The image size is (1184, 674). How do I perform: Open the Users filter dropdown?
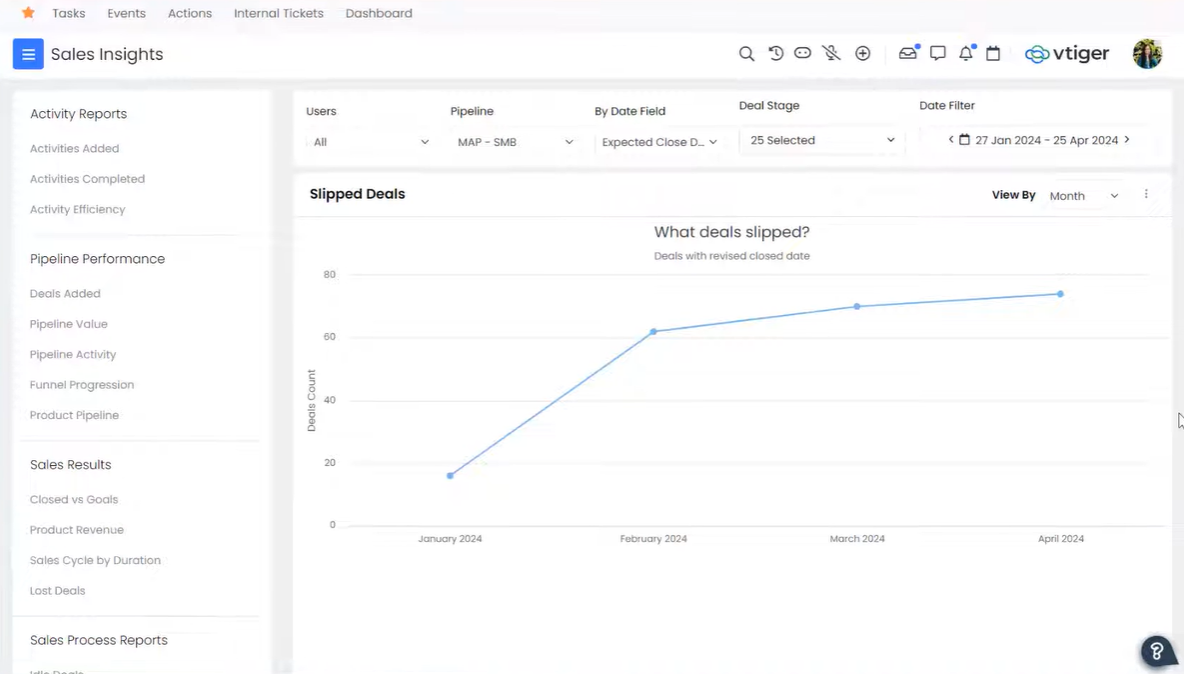point(370,142)
